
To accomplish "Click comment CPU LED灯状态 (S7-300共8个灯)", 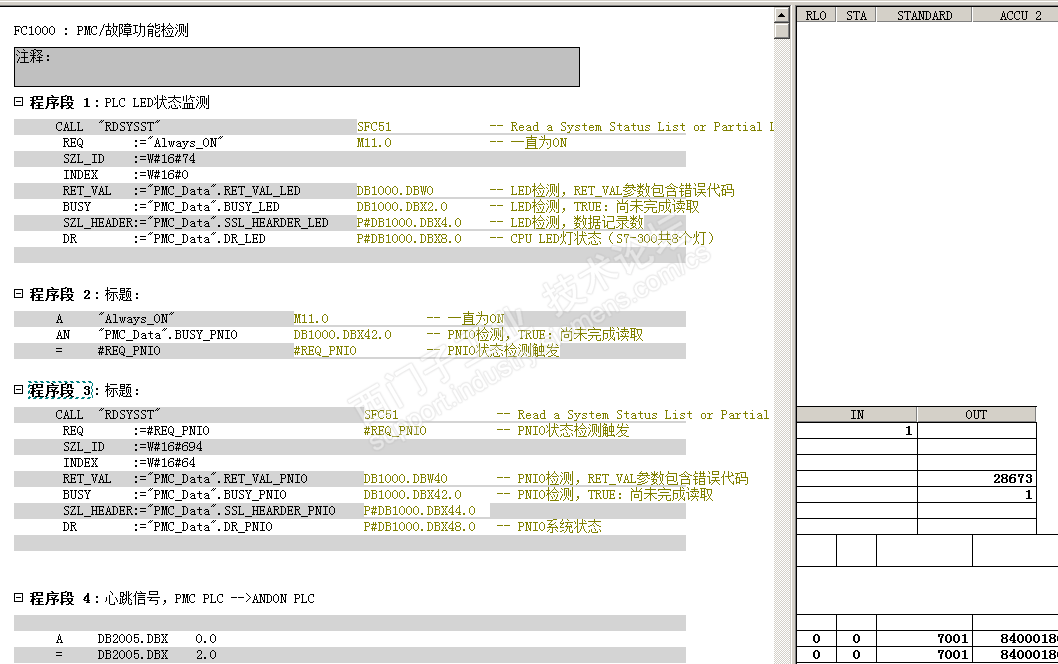I will tap(612, 239).
